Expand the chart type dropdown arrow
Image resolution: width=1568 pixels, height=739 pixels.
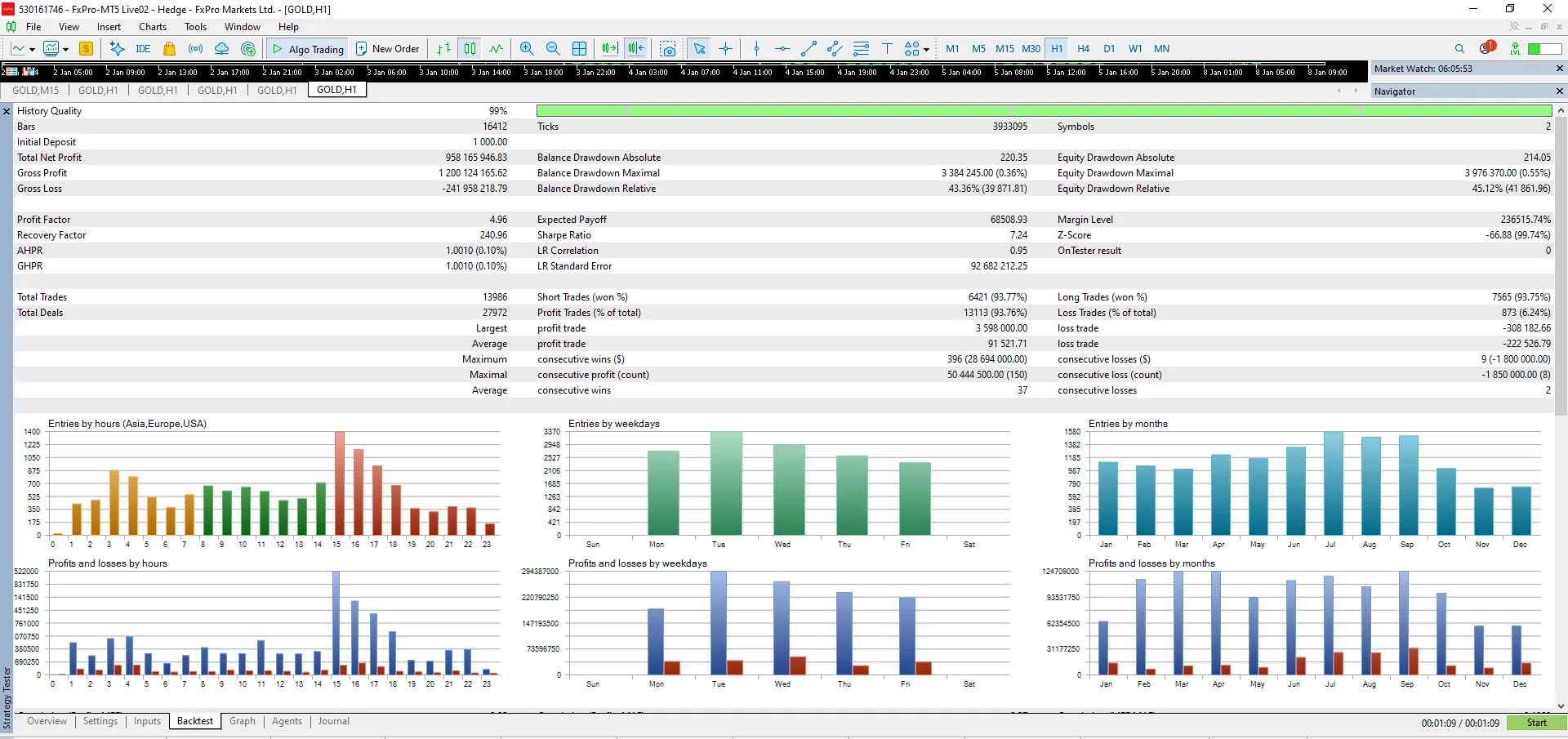pos(32,49)
